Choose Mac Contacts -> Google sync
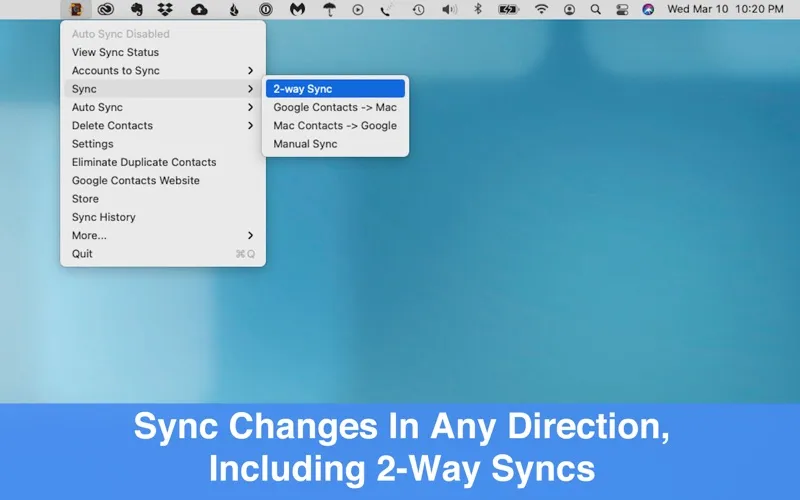Viewport: 800px width, 500px height. click(x=334, y=126)
